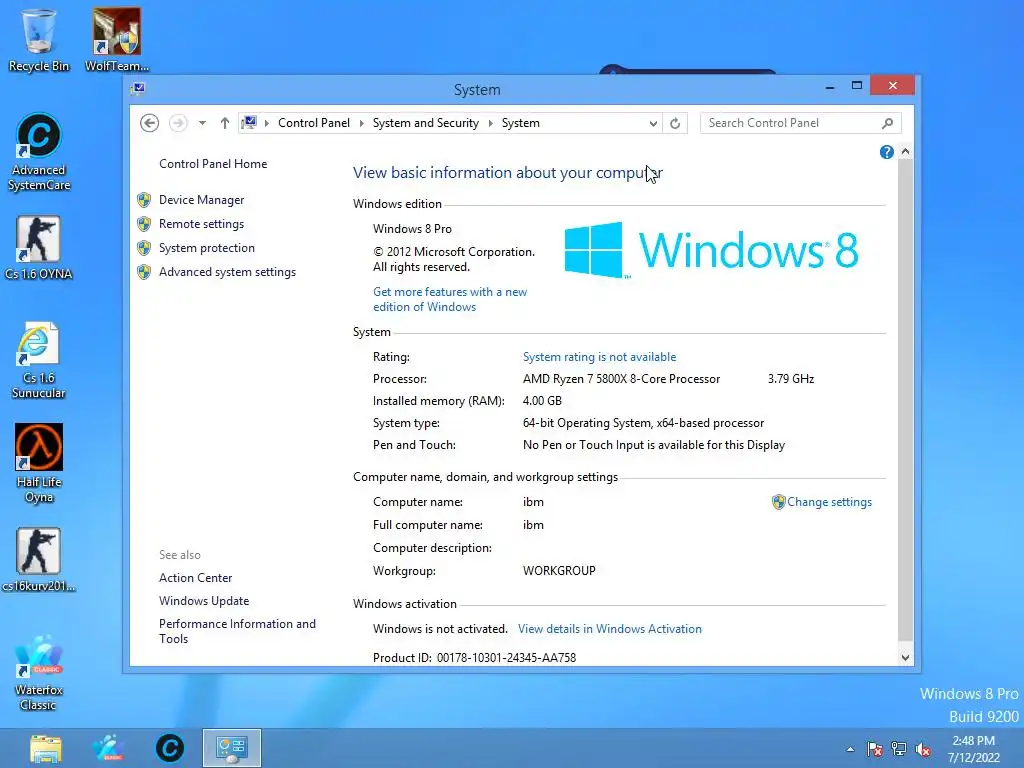Click the muted volume tray icon
The height and width of the screenshot is (768, 1024).
(923, 749)
